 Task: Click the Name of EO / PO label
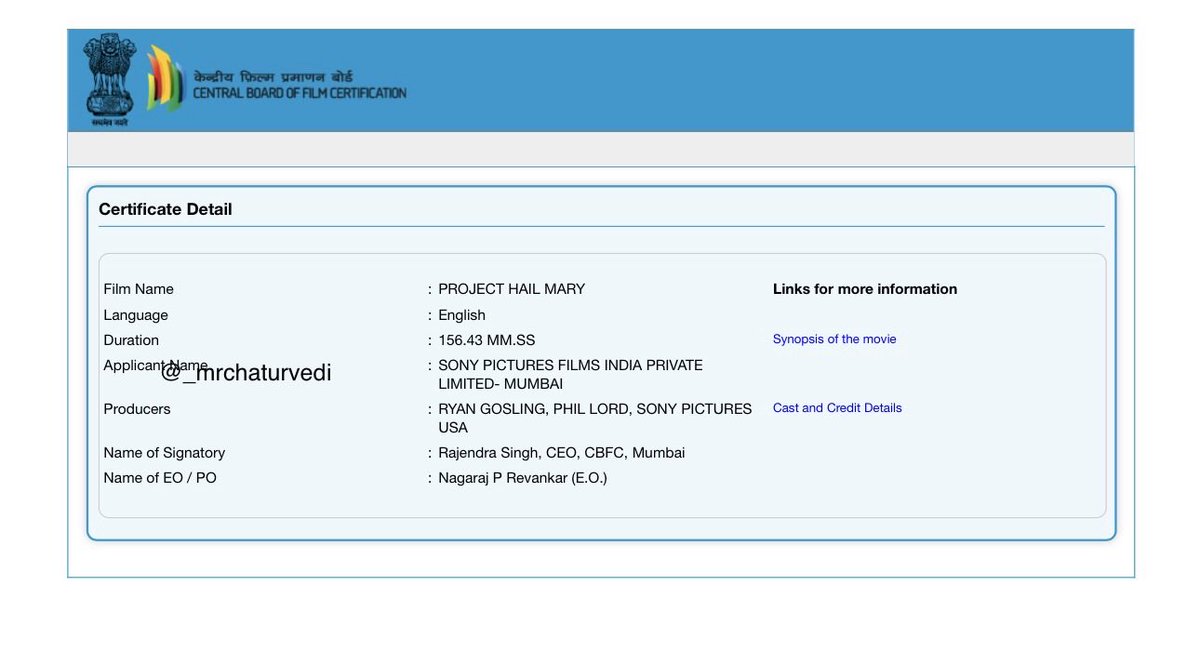160,478
